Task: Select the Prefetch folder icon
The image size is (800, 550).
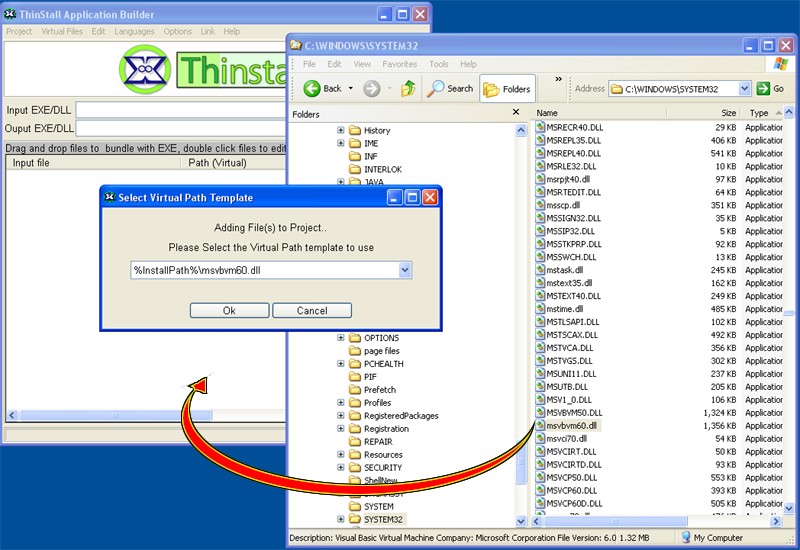Action: click(355, 390)
